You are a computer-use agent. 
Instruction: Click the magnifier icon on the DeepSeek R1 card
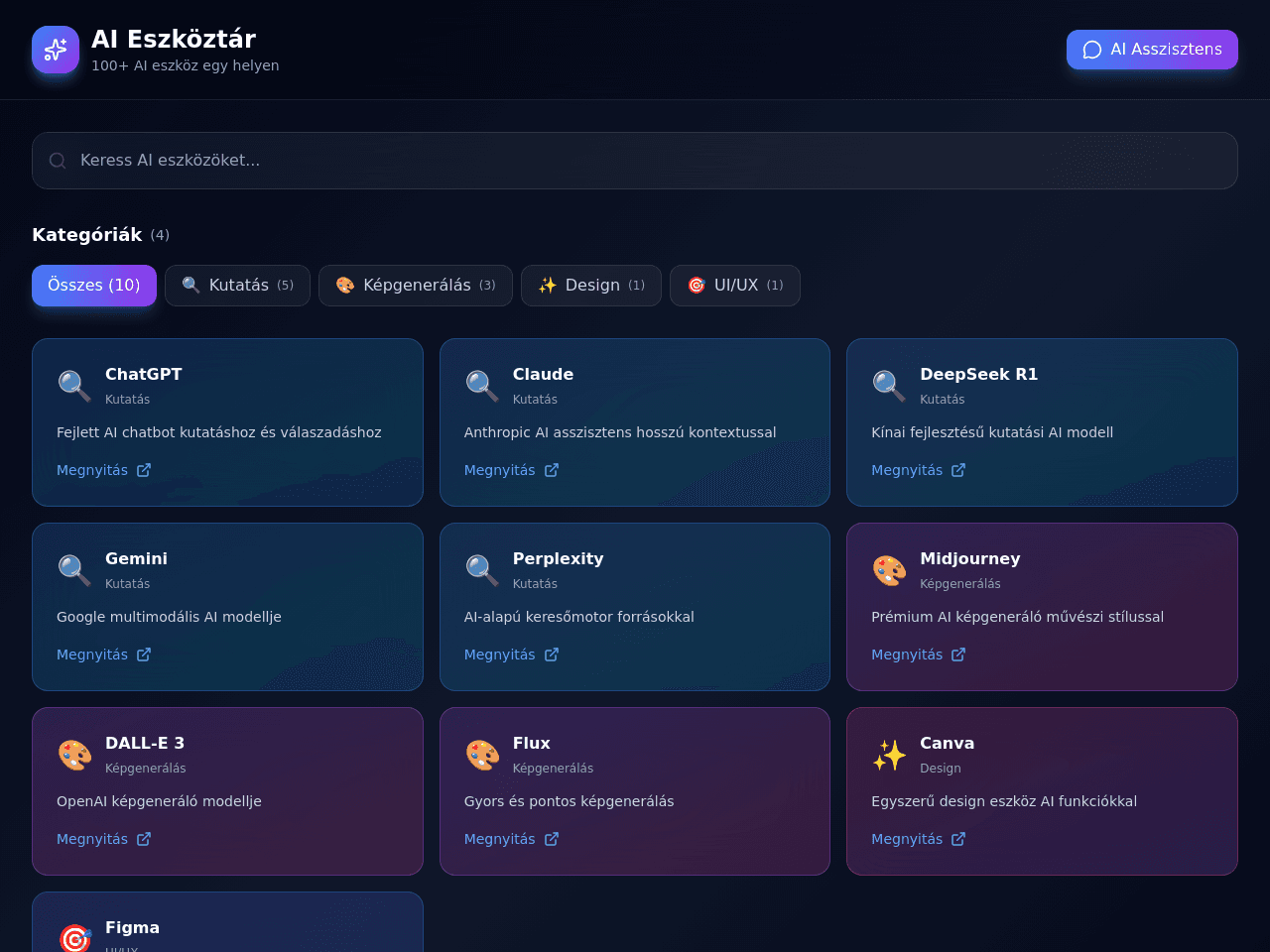[889, 385]
